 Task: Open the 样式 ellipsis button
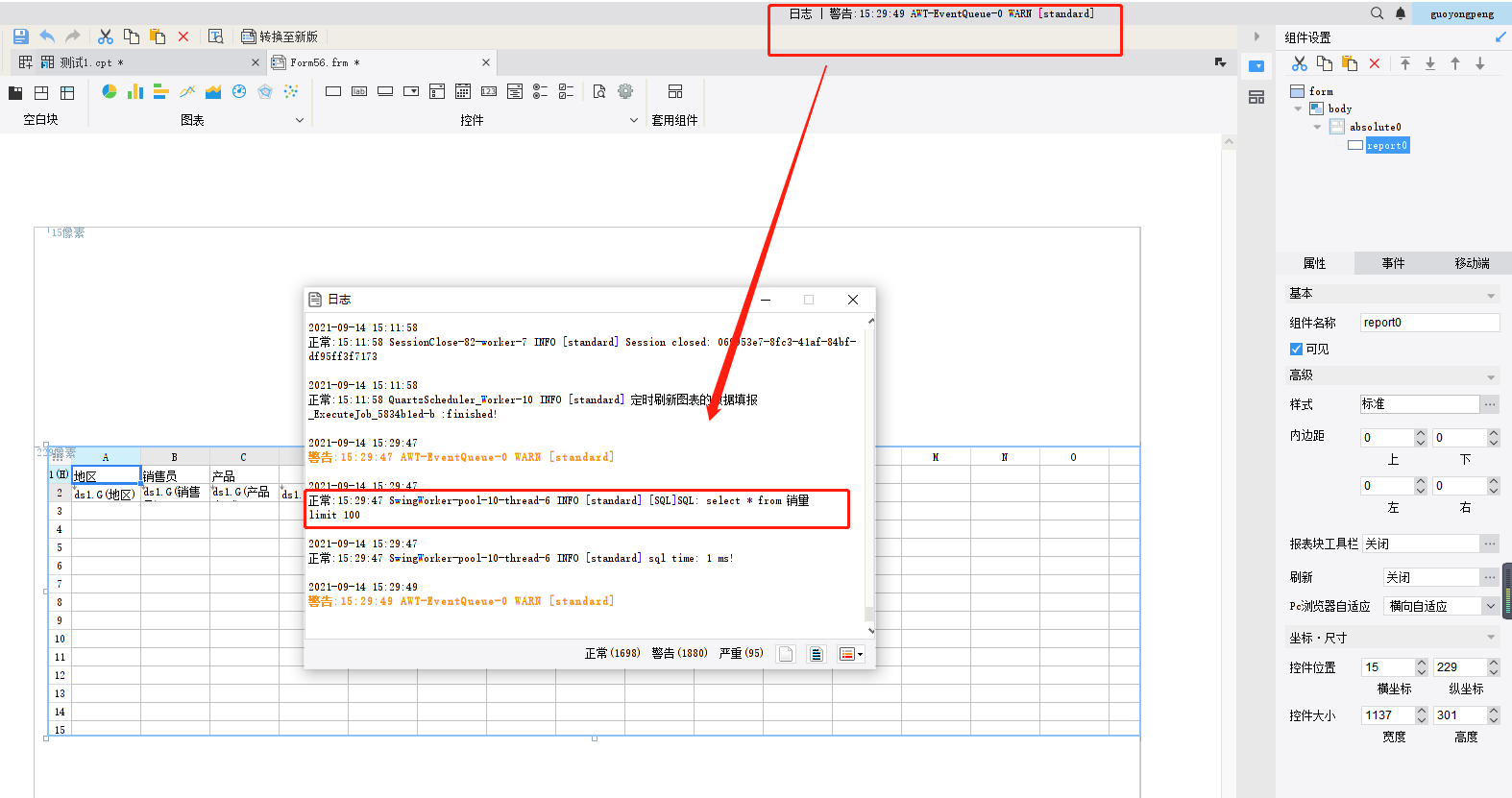click(x=1490, y=404)
